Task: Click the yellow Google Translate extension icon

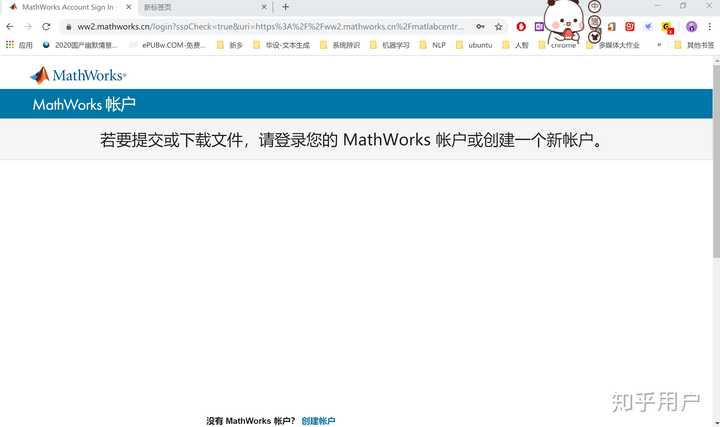Action: click(x=667, y=28)
